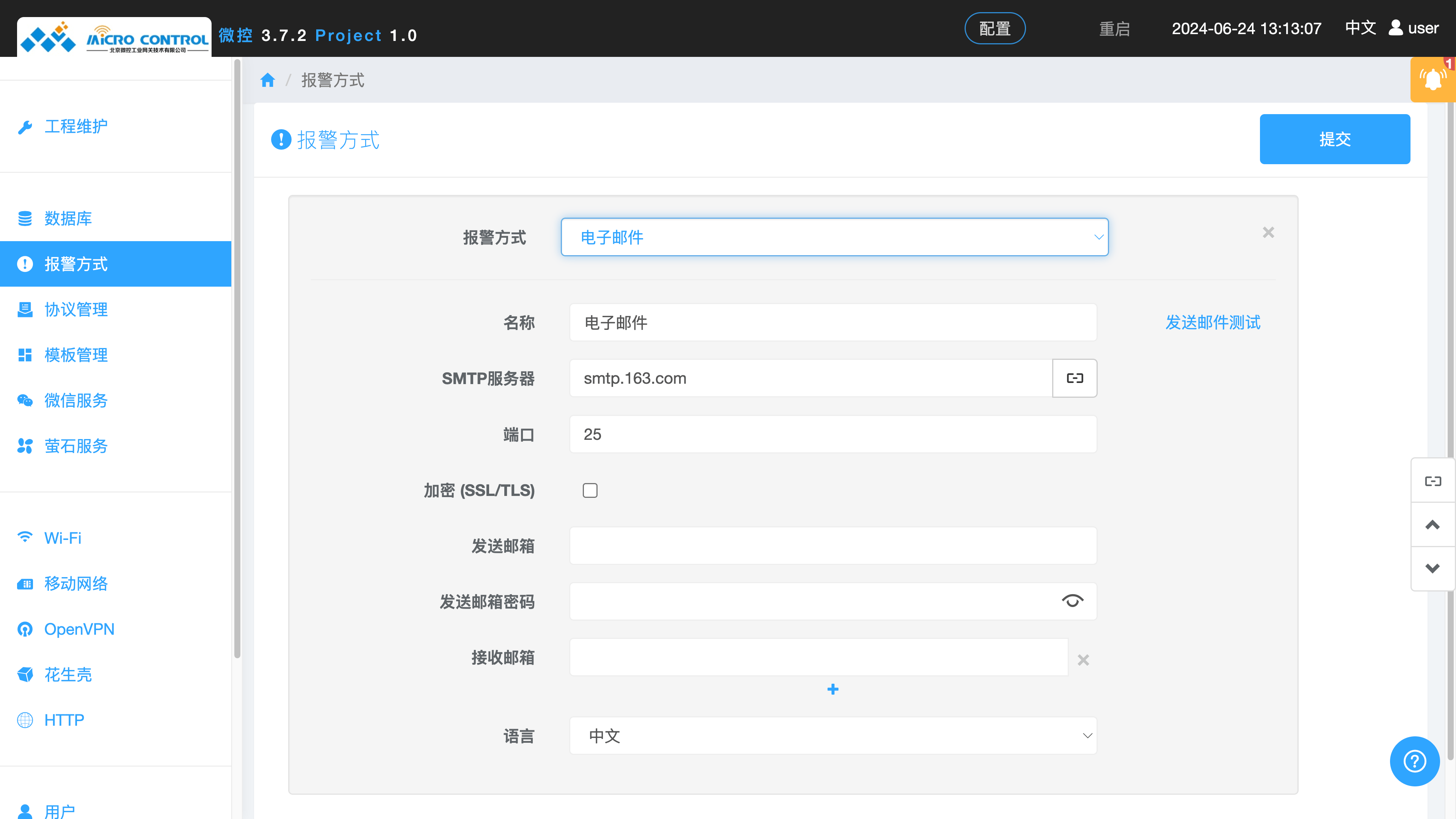Image resolution: width=1456 pixels, height=819 pixels.
Task: Click the link icon beside SMTP server
Action: point(1075,378)
